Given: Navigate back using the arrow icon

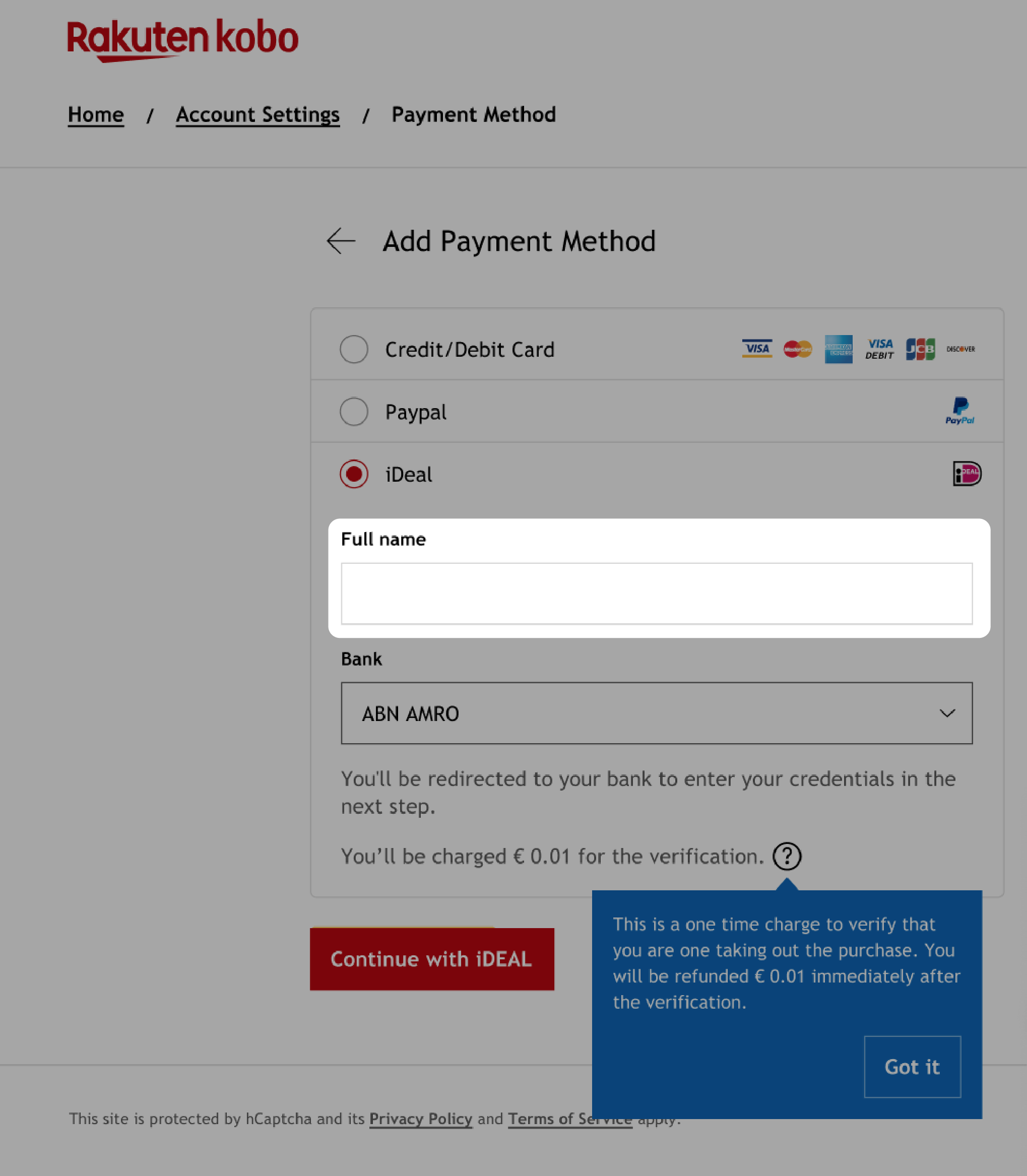Looking at the screenshot, I should point(340,241).
